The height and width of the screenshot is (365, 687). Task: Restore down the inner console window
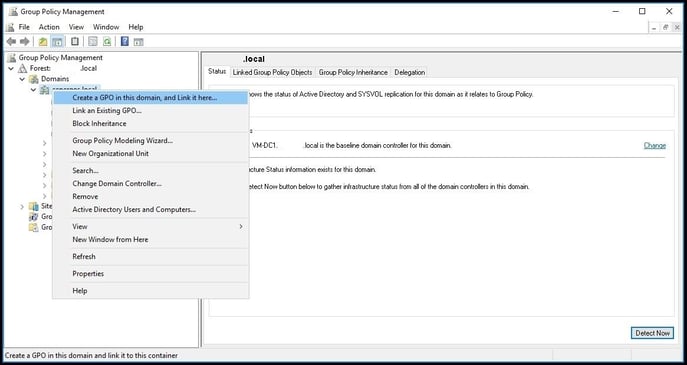(666, 27)
